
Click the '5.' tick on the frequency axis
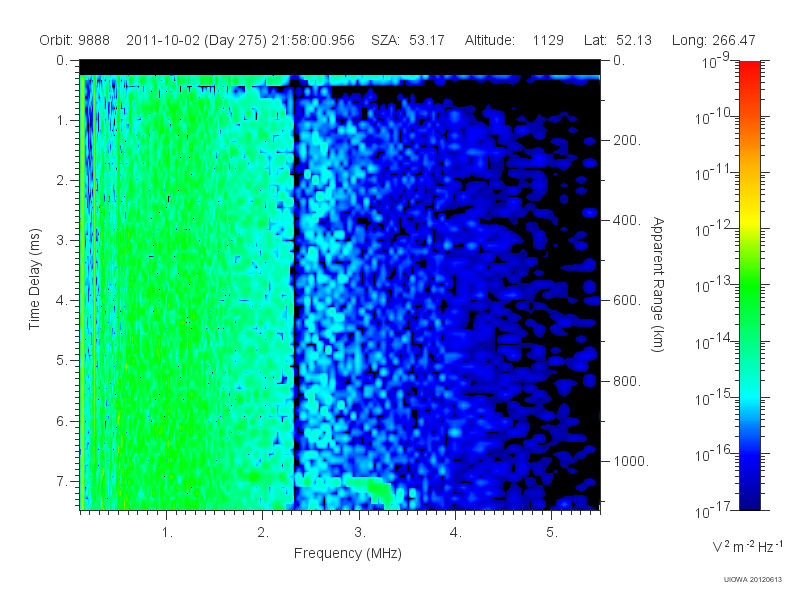(x=552, y=533)
